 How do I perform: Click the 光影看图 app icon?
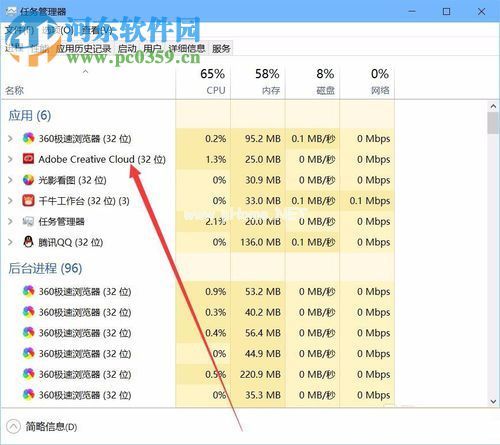tap(28, 180)
